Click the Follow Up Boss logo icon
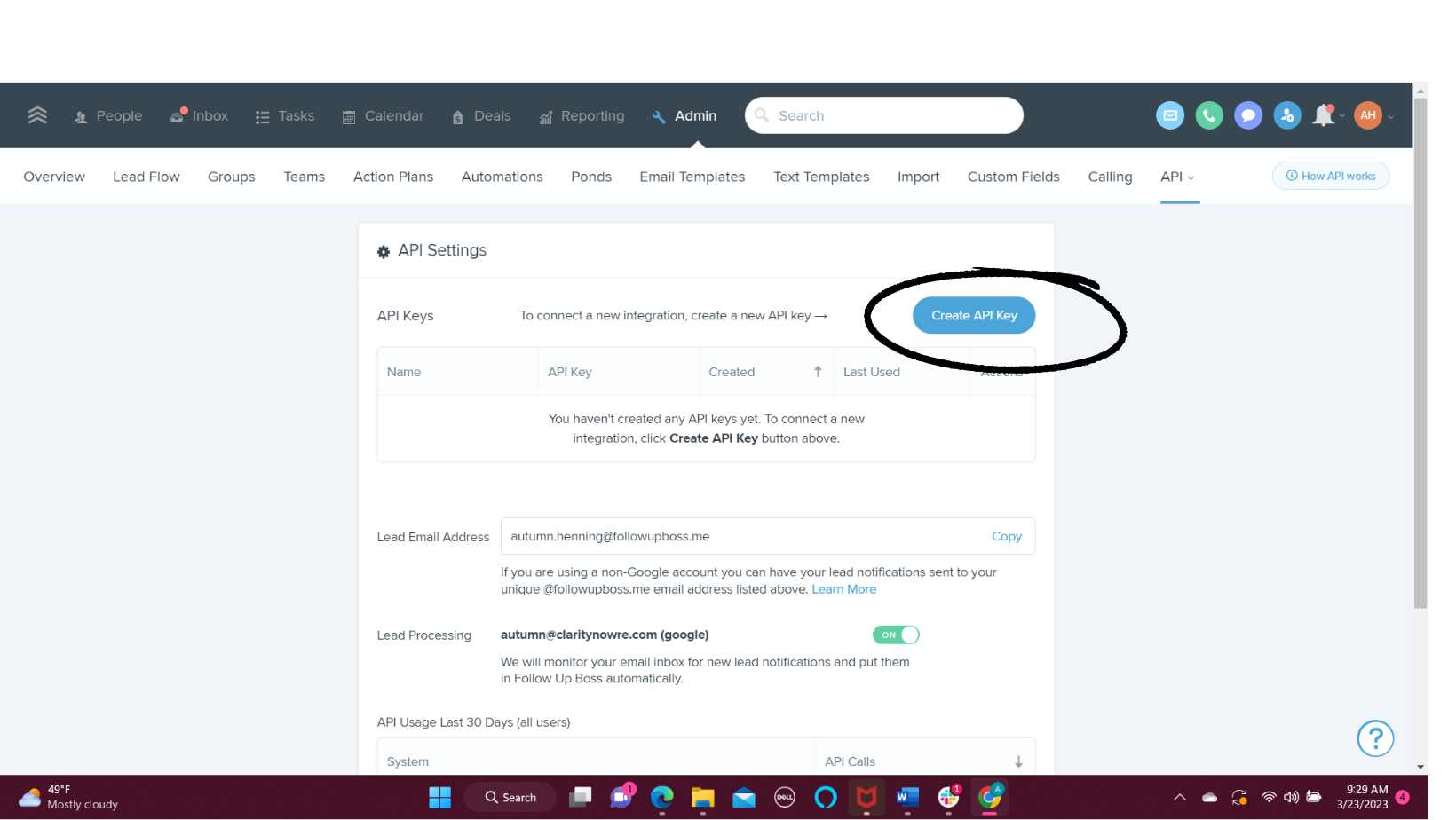The width and height of the screenshot is (1456, 820). pos(37,115)
